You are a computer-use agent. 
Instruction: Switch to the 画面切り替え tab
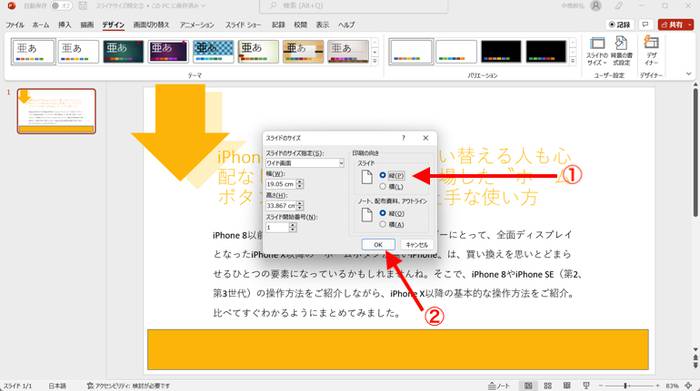(x=151, y=25)
